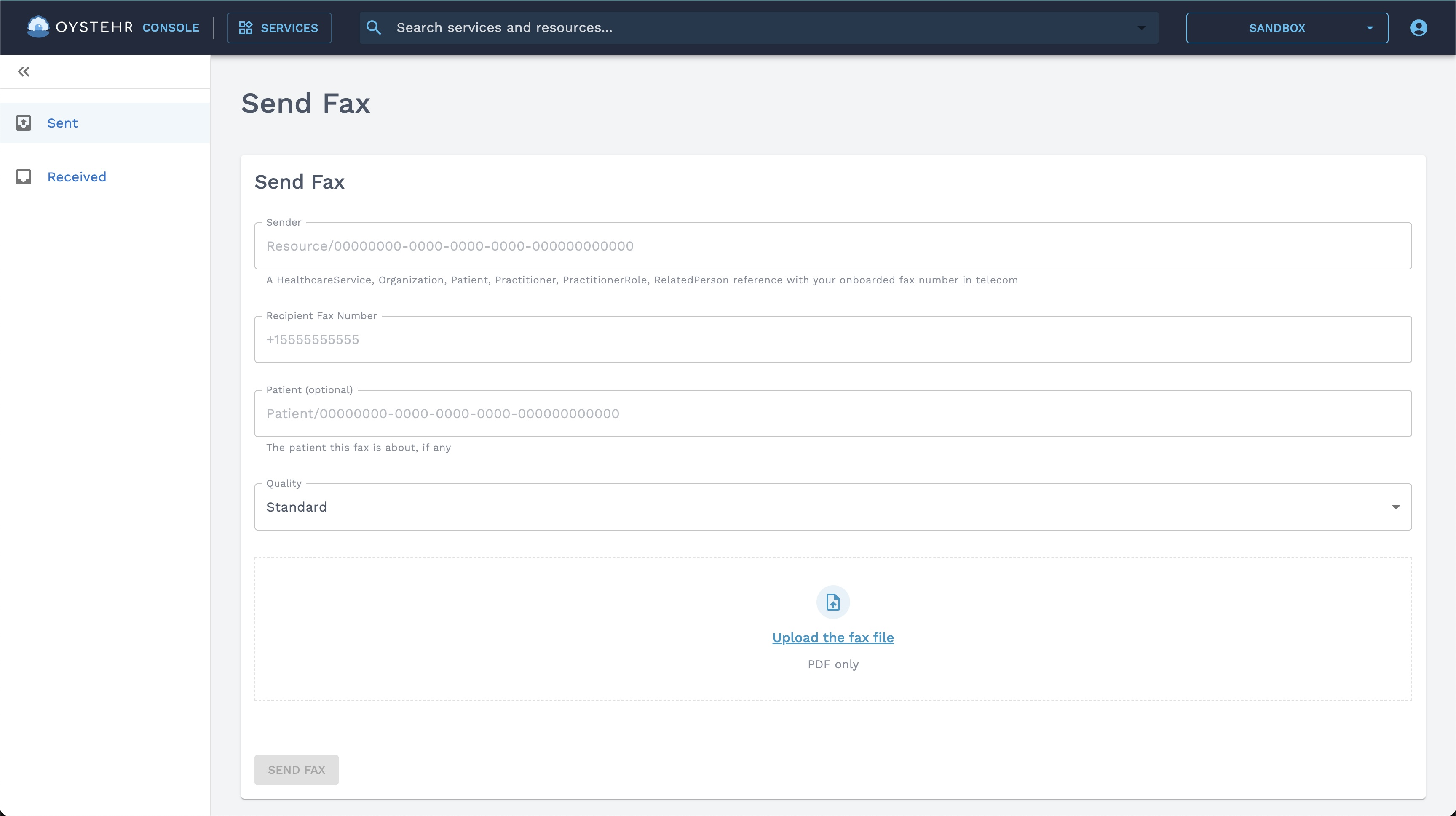Click the Oystehr cloud logo icon
The width and height of the screenshot is (1456, 816).
[38, 27]
